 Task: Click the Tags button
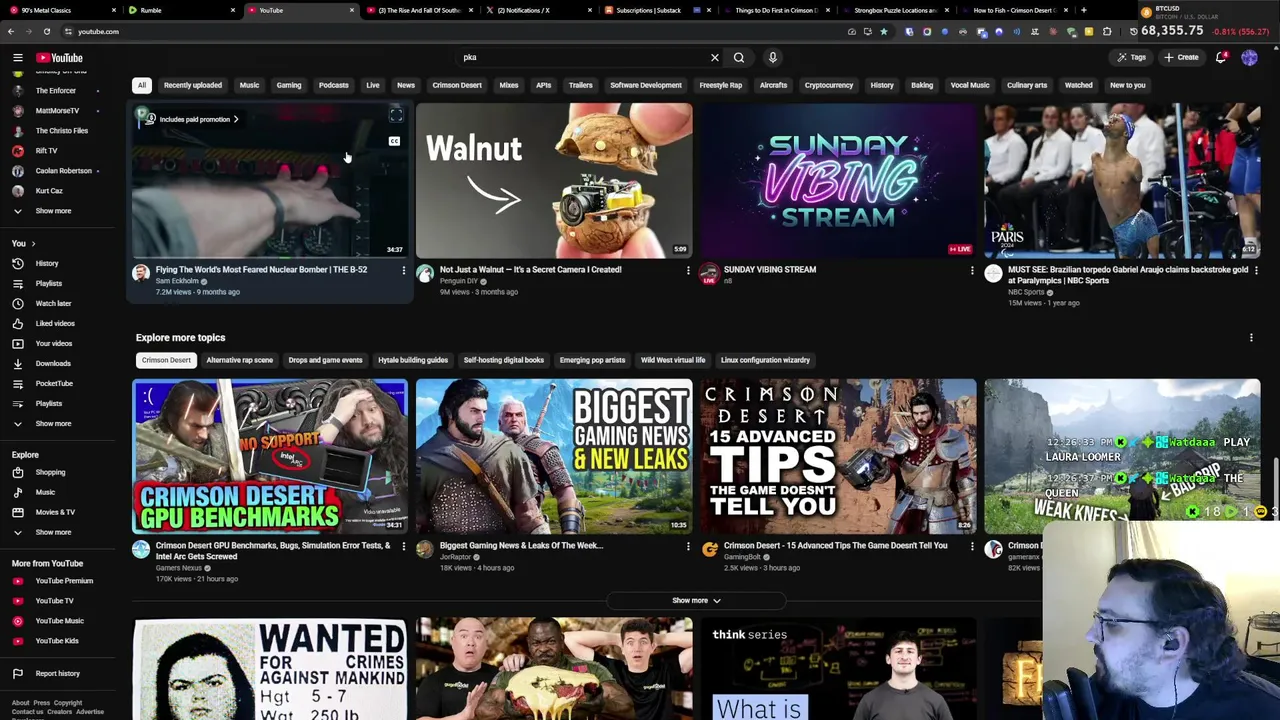pos(1131,57)
